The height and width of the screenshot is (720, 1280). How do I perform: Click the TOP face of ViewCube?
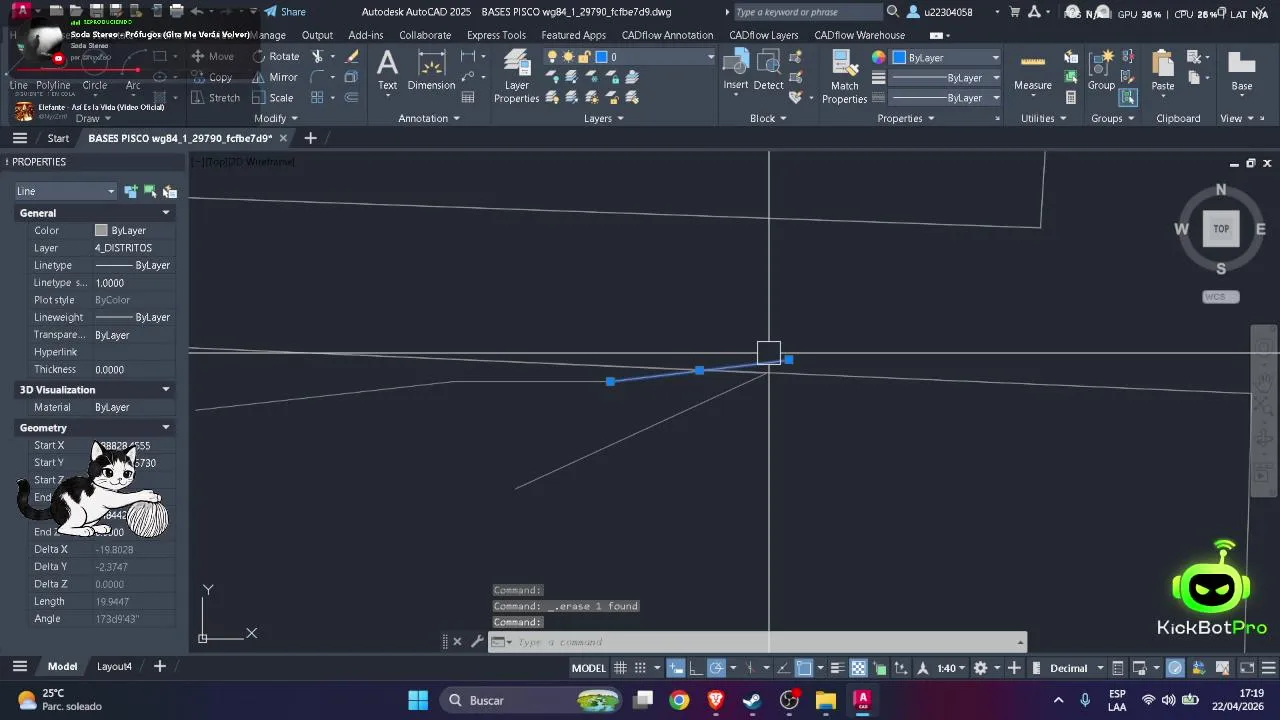[x=1221, y=229]
